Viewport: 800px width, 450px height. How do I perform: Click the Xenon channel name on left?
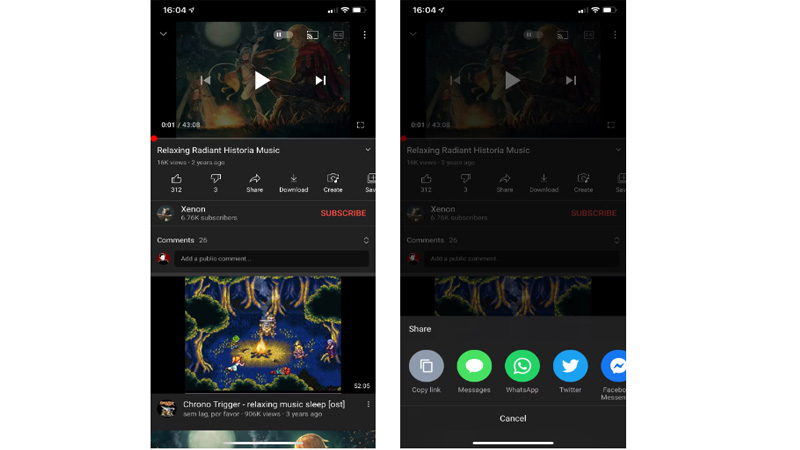click(193, 209)
